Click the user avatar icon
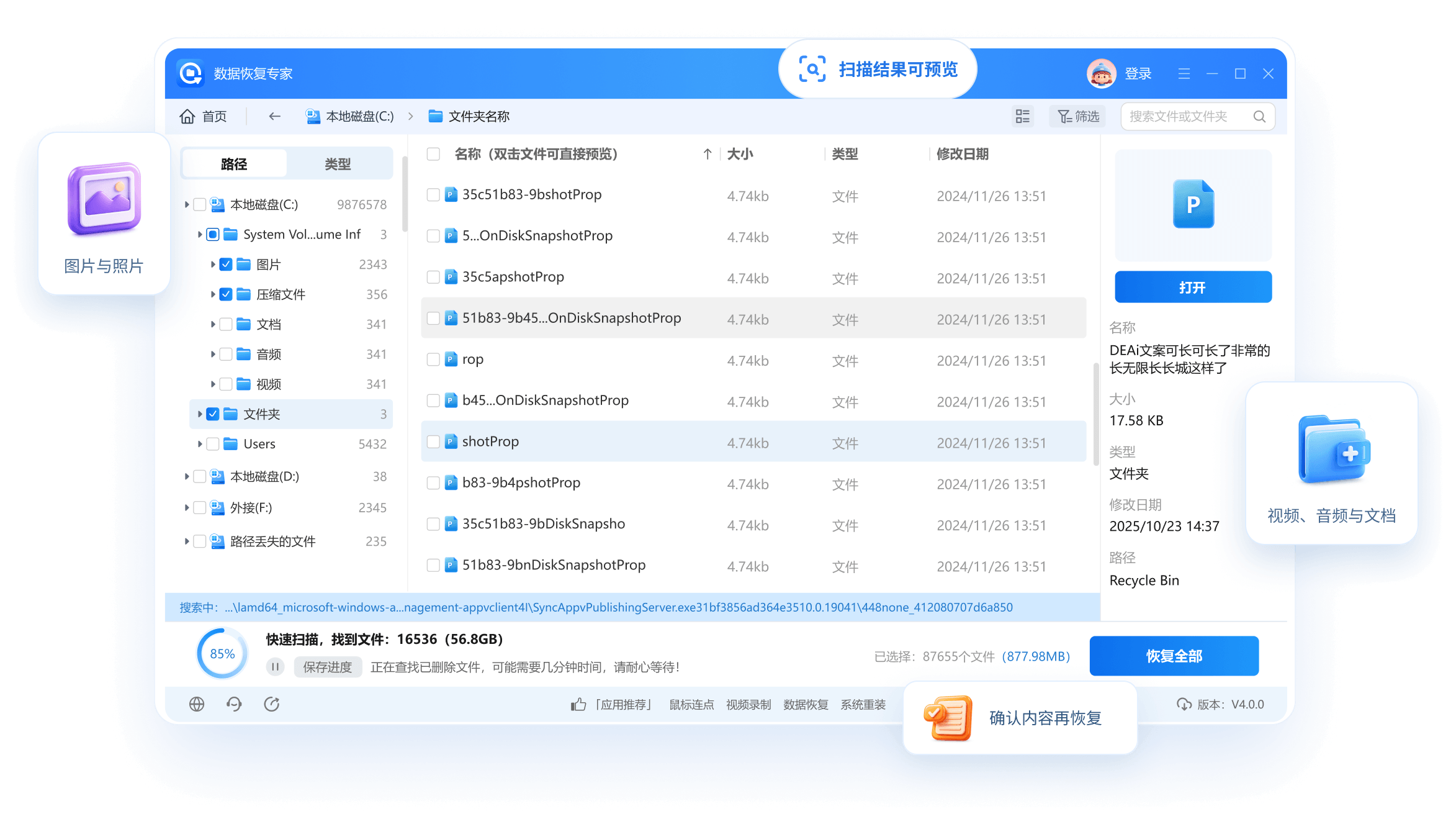 click(x=1102, y=74)
